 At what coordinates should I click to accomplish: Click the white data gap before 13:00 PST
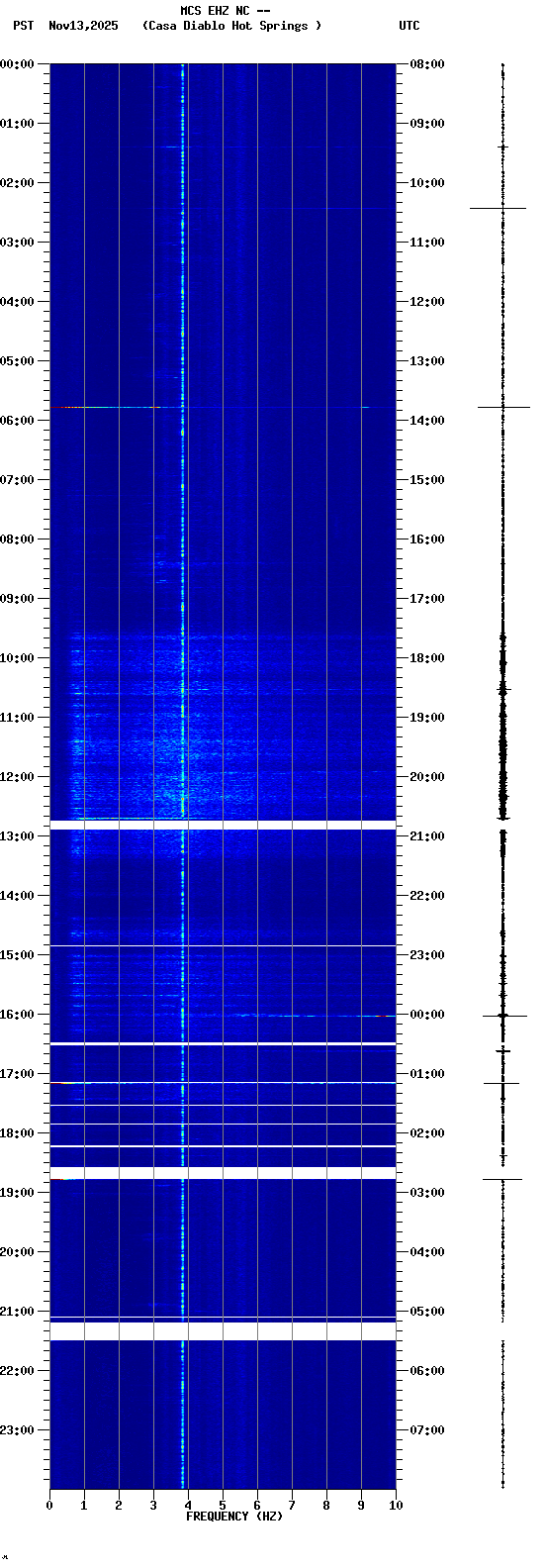tap(223, 825)
